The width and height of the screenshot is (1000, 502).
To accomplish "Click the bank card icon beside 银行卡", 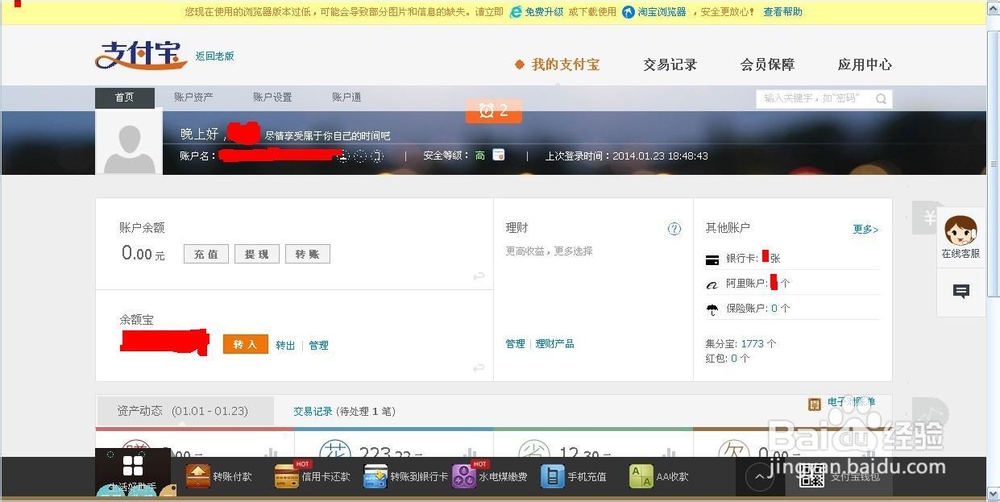I will pos(712,260).
